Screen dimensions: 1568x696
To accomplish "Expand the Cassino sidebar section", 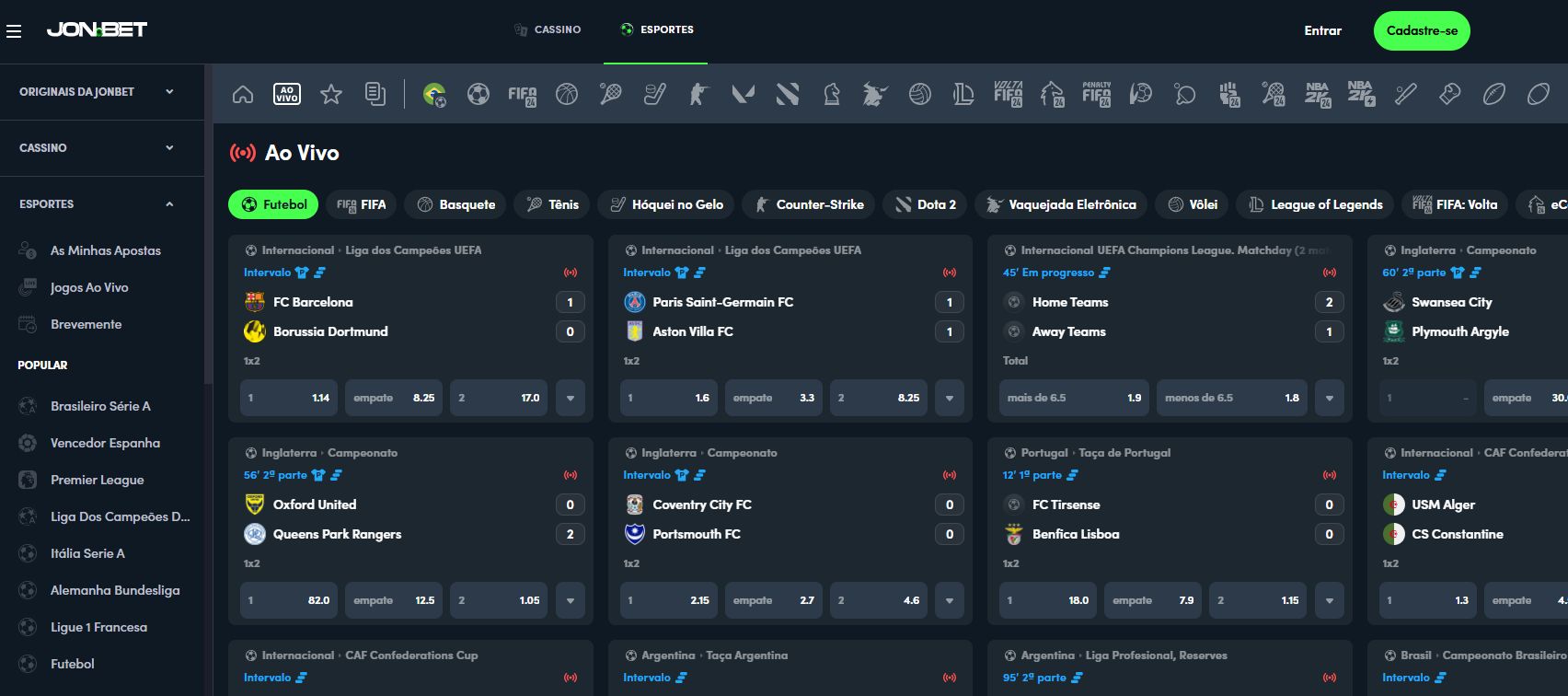I will point(98,148).
